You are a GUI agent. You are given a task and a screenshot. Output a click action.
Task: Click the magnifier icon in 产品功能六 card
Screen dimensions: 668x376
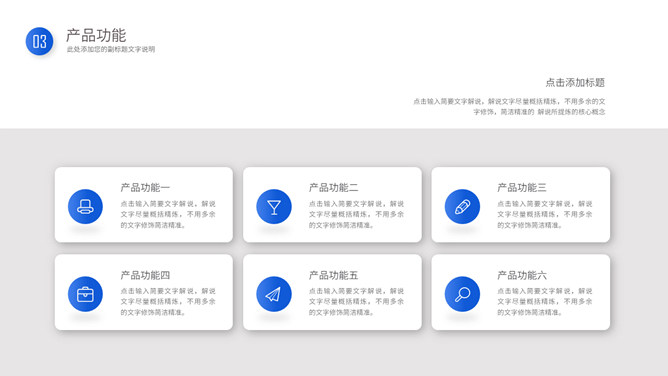(462, 294)
